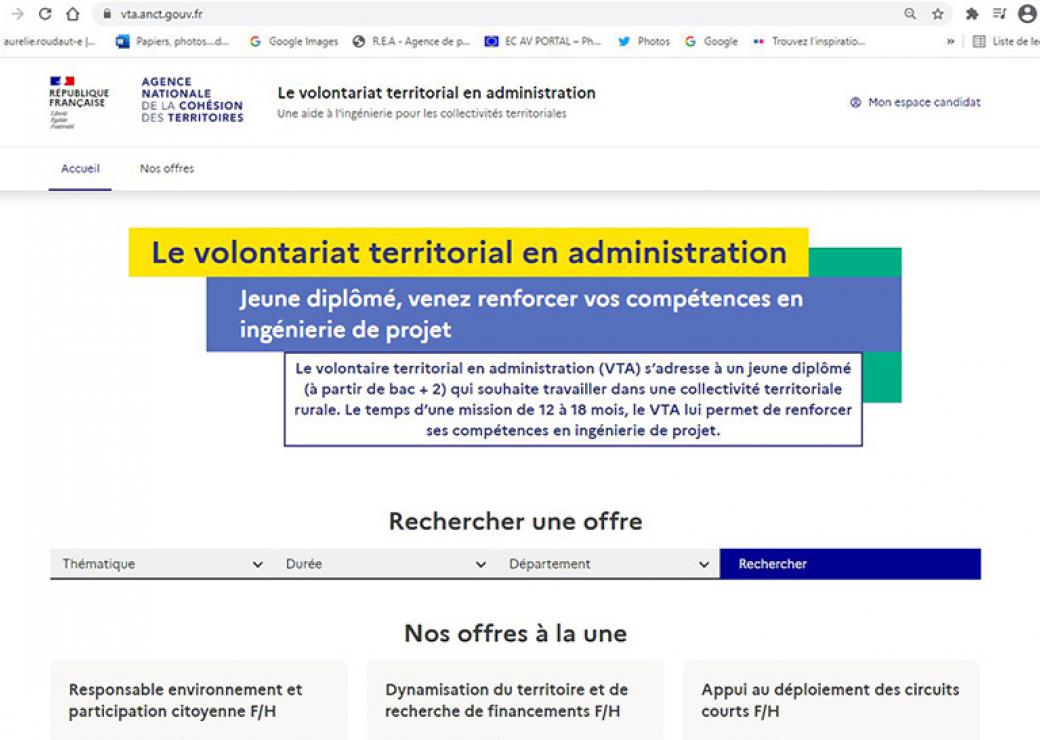Click the browser forward arrow
Image resolution: width=1040 pixels, height=740 pixels.
coord(17,14)
